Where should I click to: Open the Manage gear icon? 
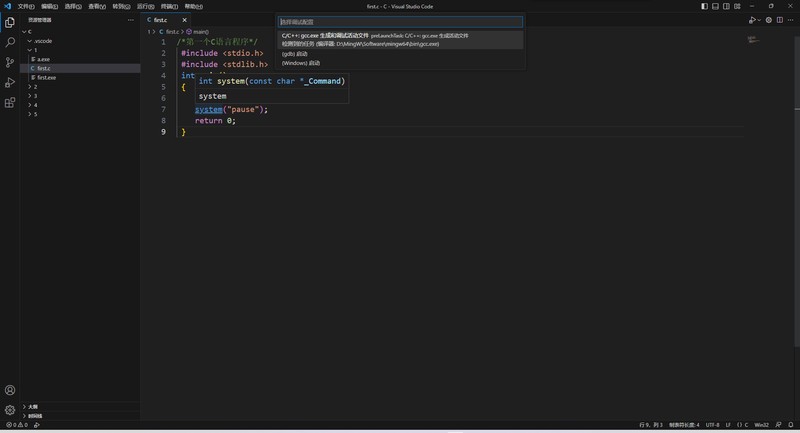(10, 410)
